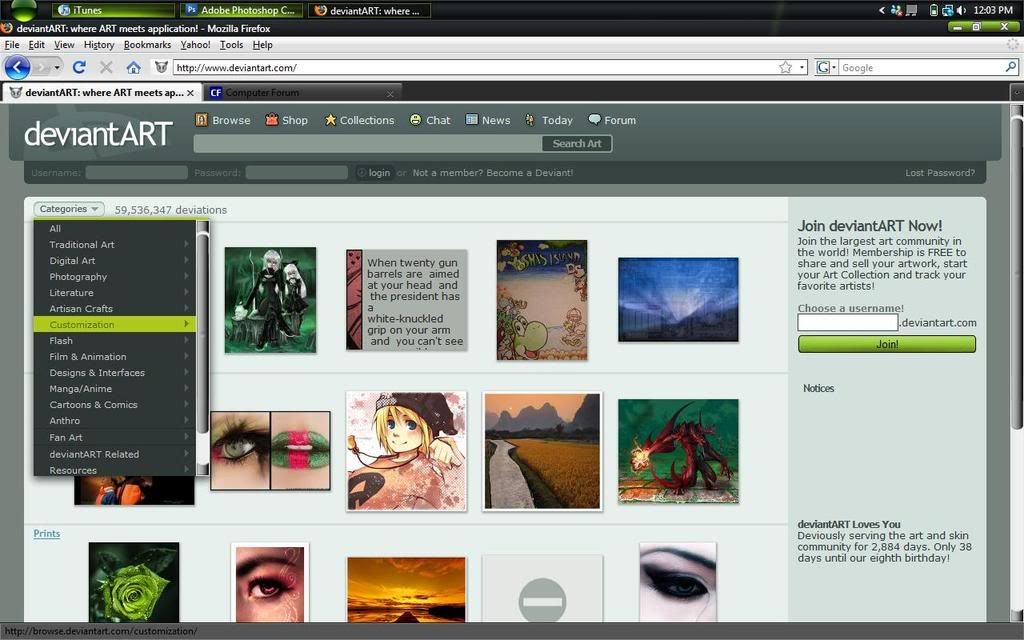Open the Prints link
This screenshot has width=1024, height=640.
point(46,534)
